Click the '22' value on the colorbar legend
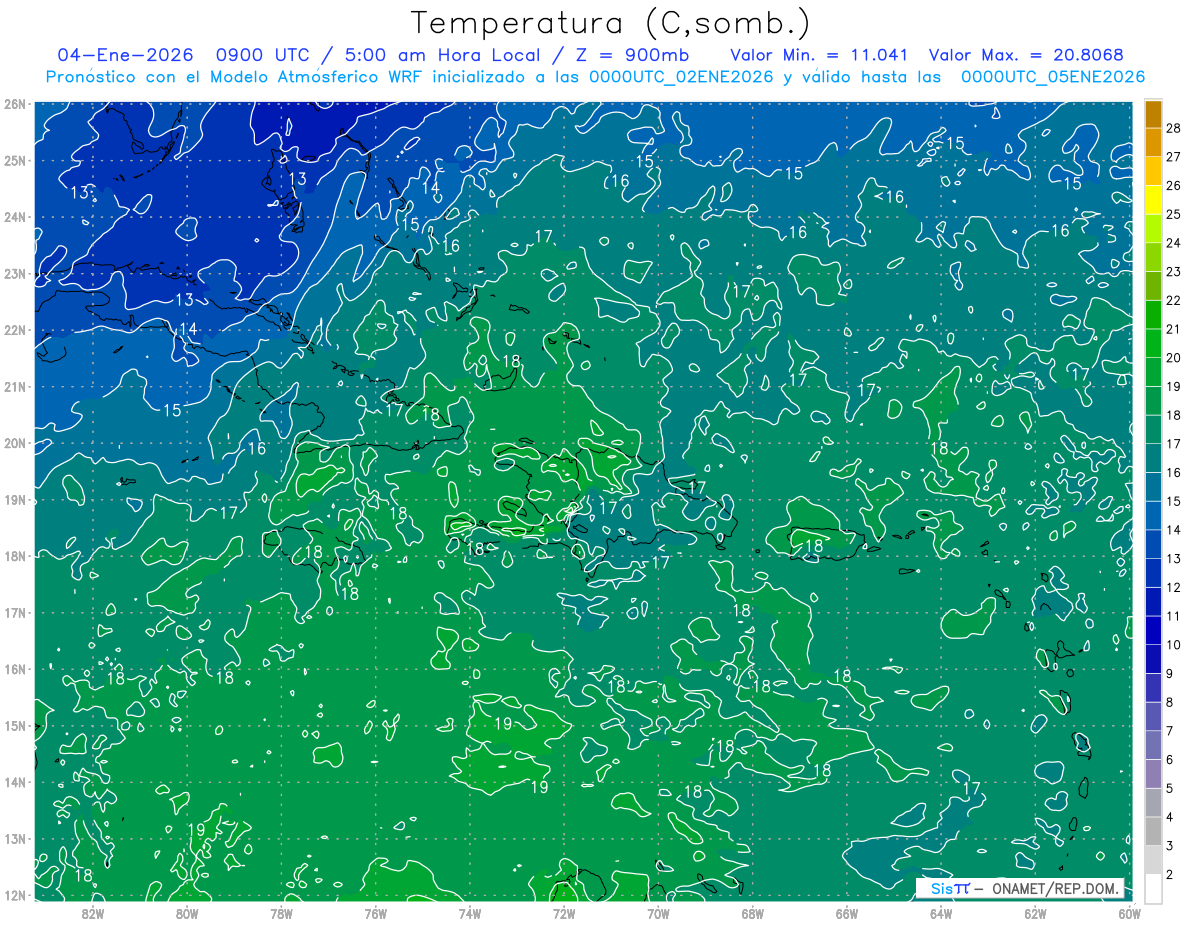 click(1174, 300)
